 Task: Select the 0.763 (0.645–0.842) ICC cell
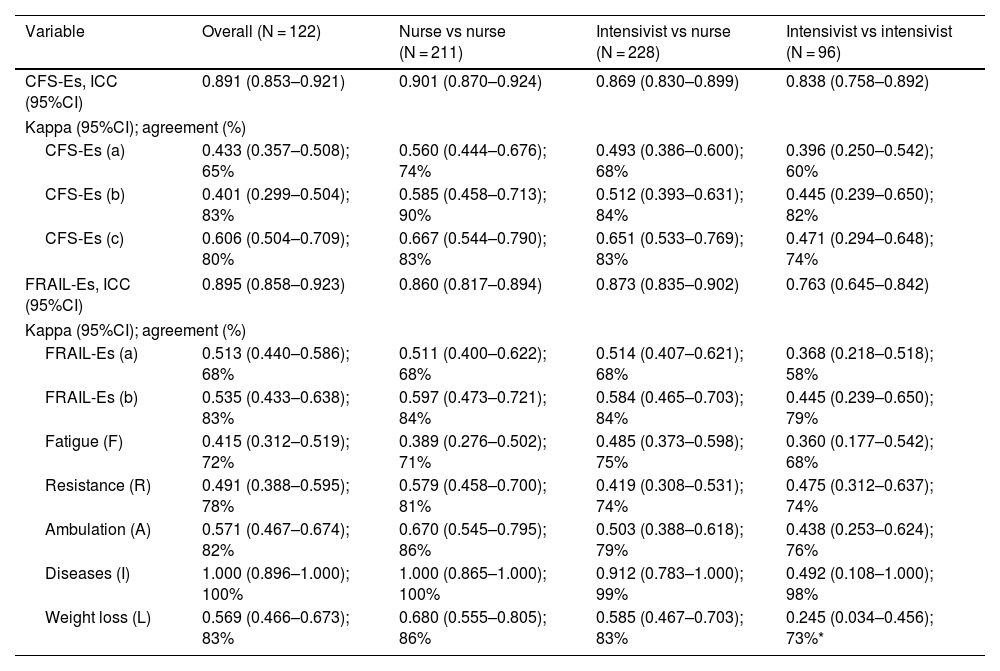pos(857,285)
